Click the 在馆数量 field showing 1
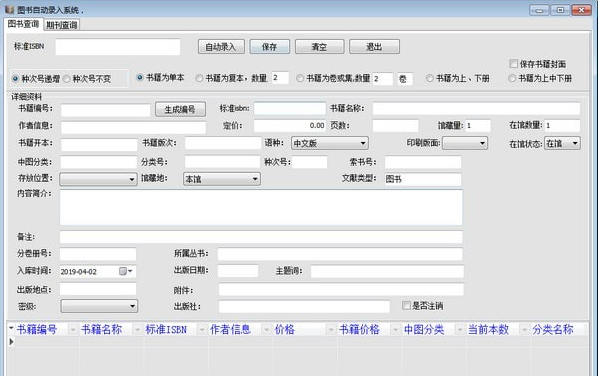 pos(562,125)
